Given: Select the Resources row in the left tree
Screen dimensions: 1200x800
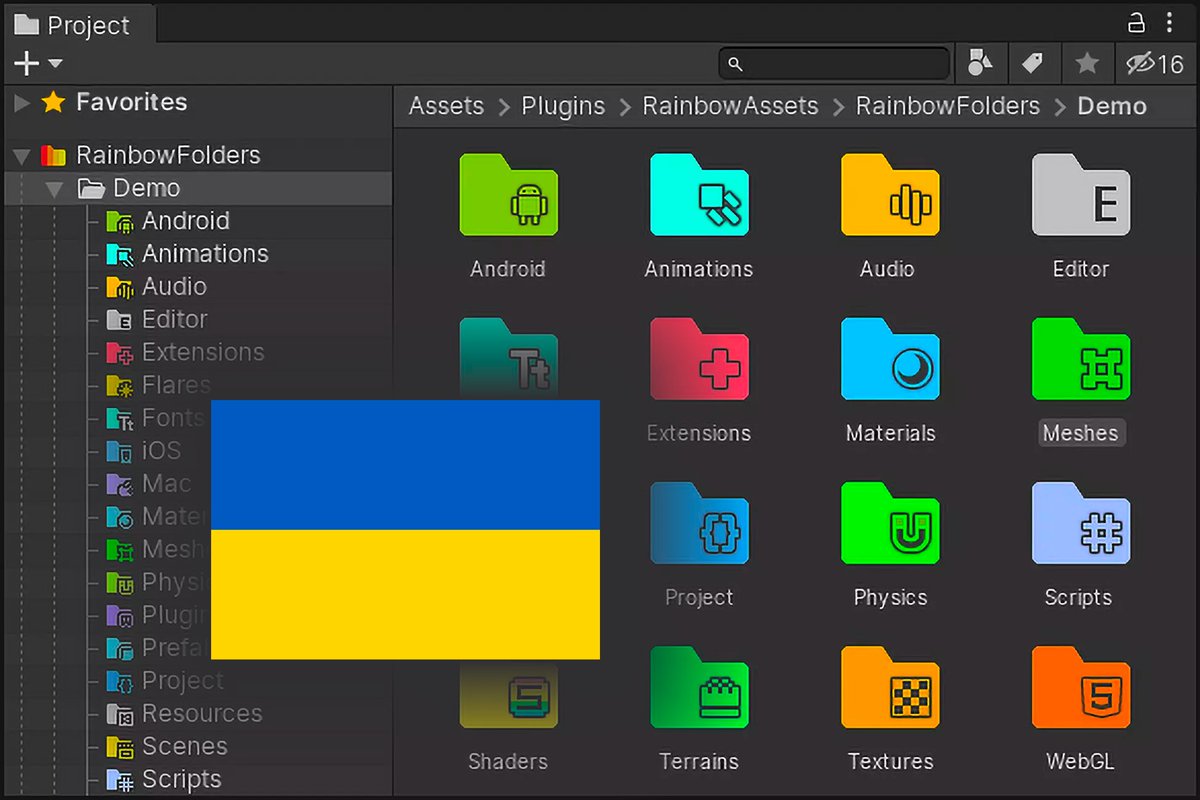Looking at the screenshot, I should 198,714.
